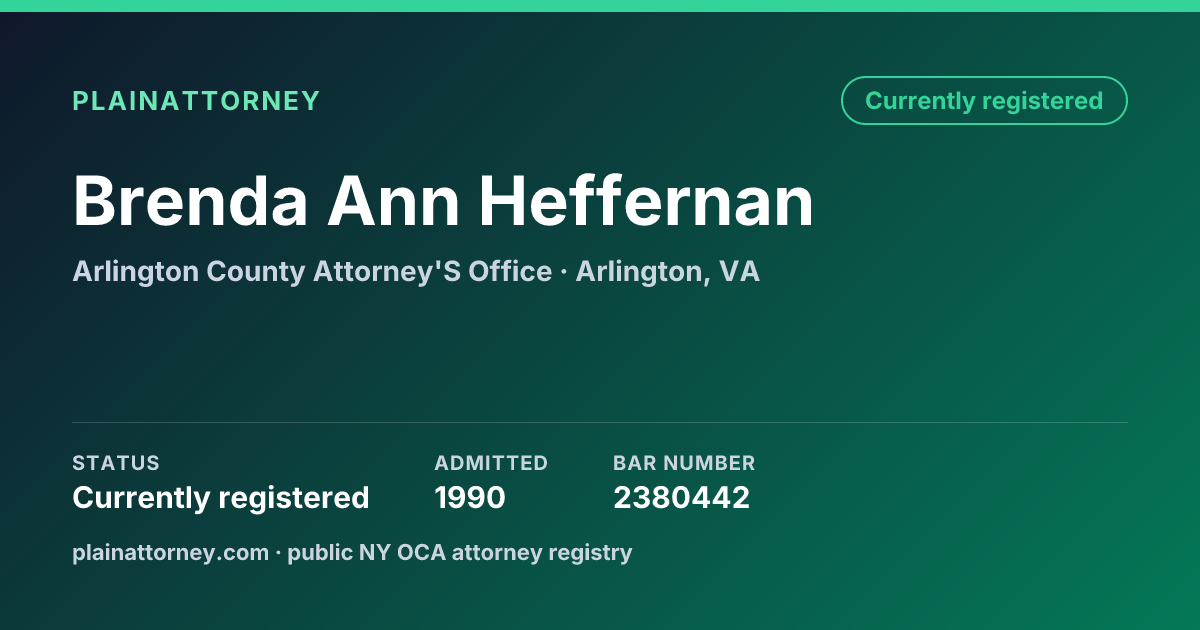
Task: Select the word Brenda in the heading
Action: click(x=190, y=201)
